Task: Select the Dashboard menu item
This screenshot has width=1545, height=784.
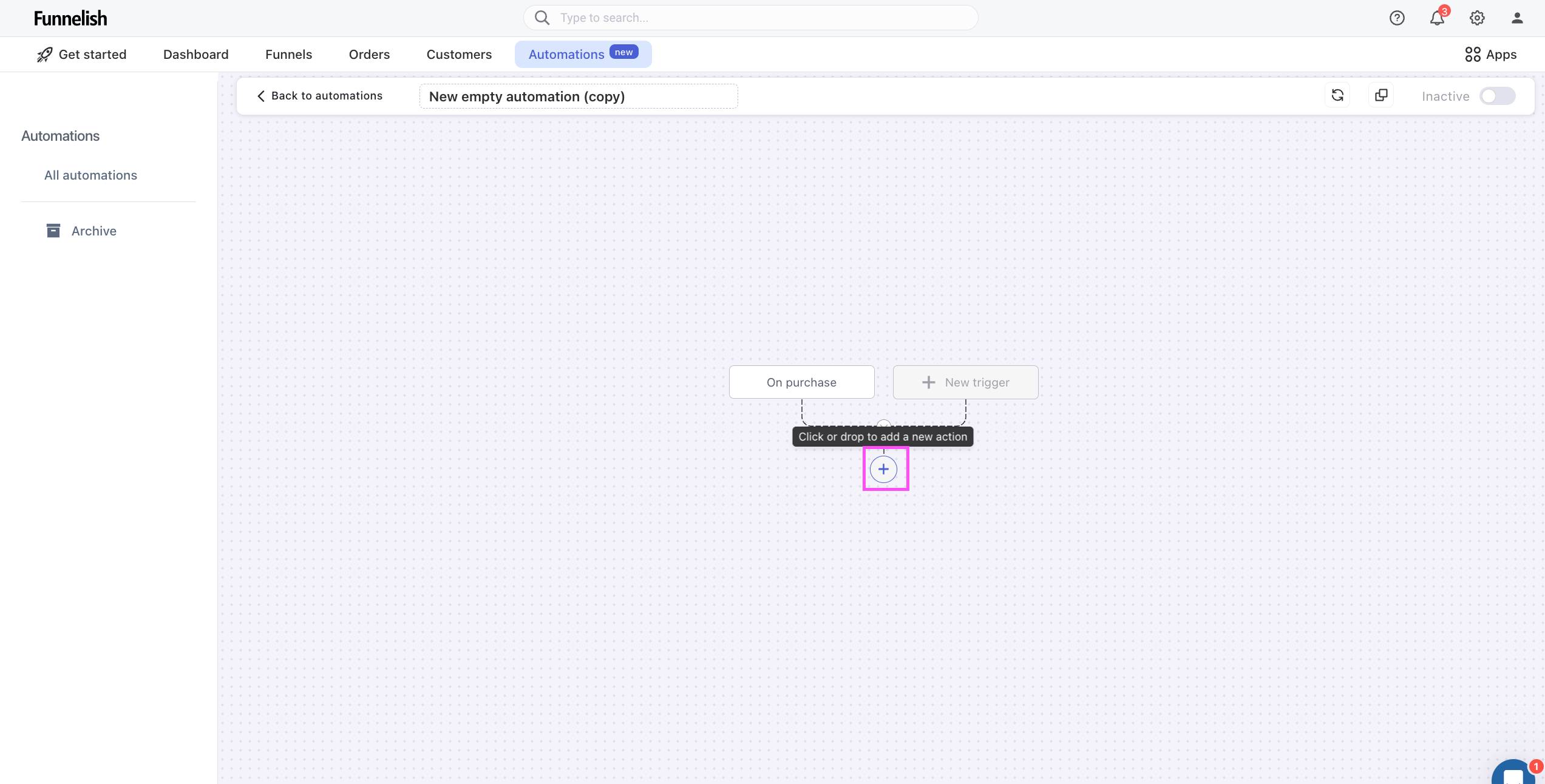Action: [x=195, y=55]
